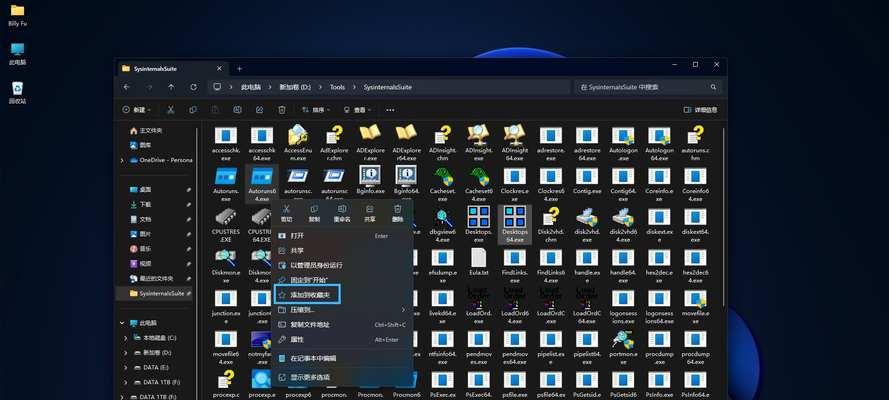889x400 pixels.
Task: Expand OneDrive - Personal in sidebar
Action: (x=122, y=160)
